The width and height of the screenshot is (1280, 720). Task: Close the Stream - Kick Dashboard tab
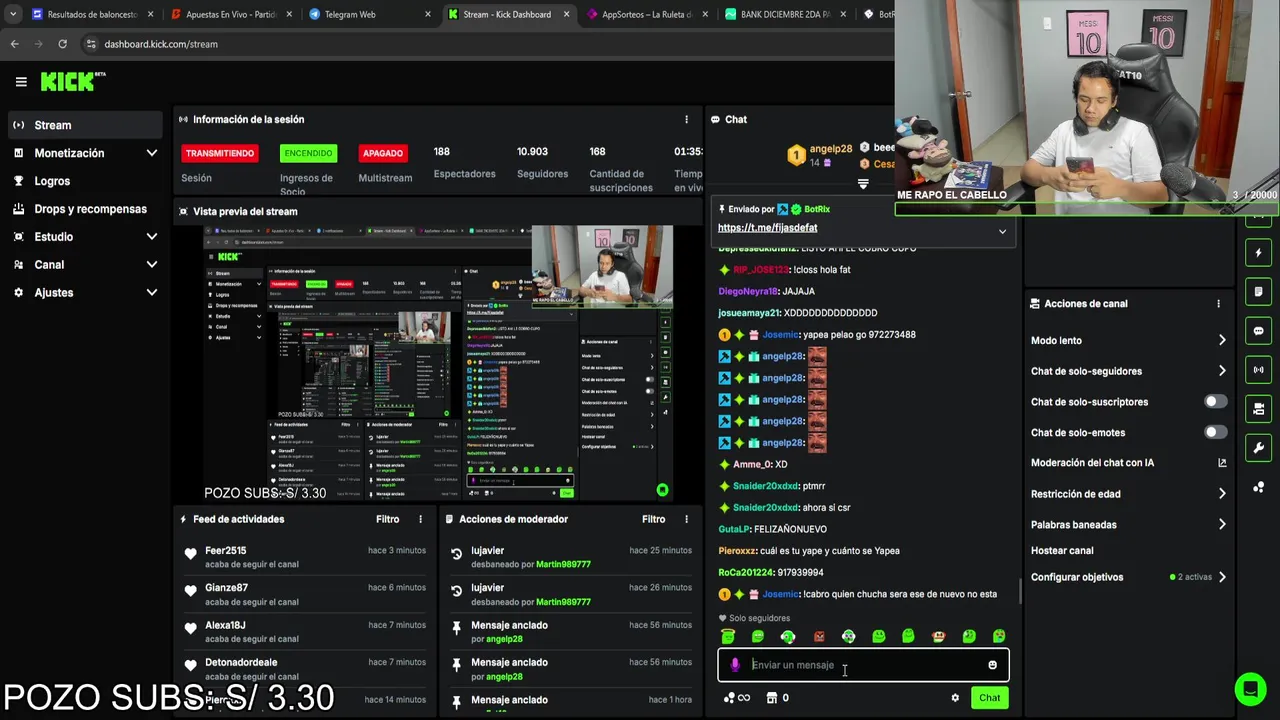tap(566, 14)
